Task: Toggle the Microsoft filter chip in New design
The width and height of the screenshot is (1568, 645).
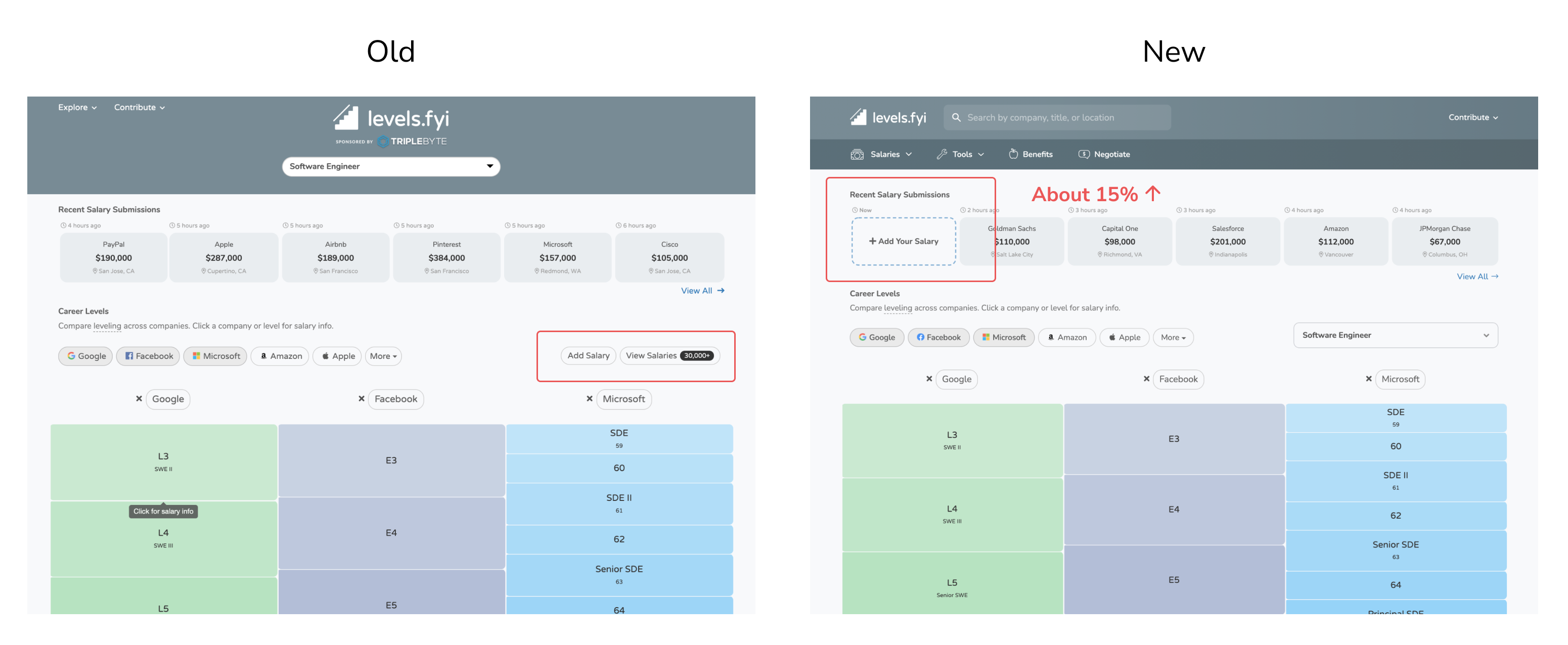Action: (1004, 338)
